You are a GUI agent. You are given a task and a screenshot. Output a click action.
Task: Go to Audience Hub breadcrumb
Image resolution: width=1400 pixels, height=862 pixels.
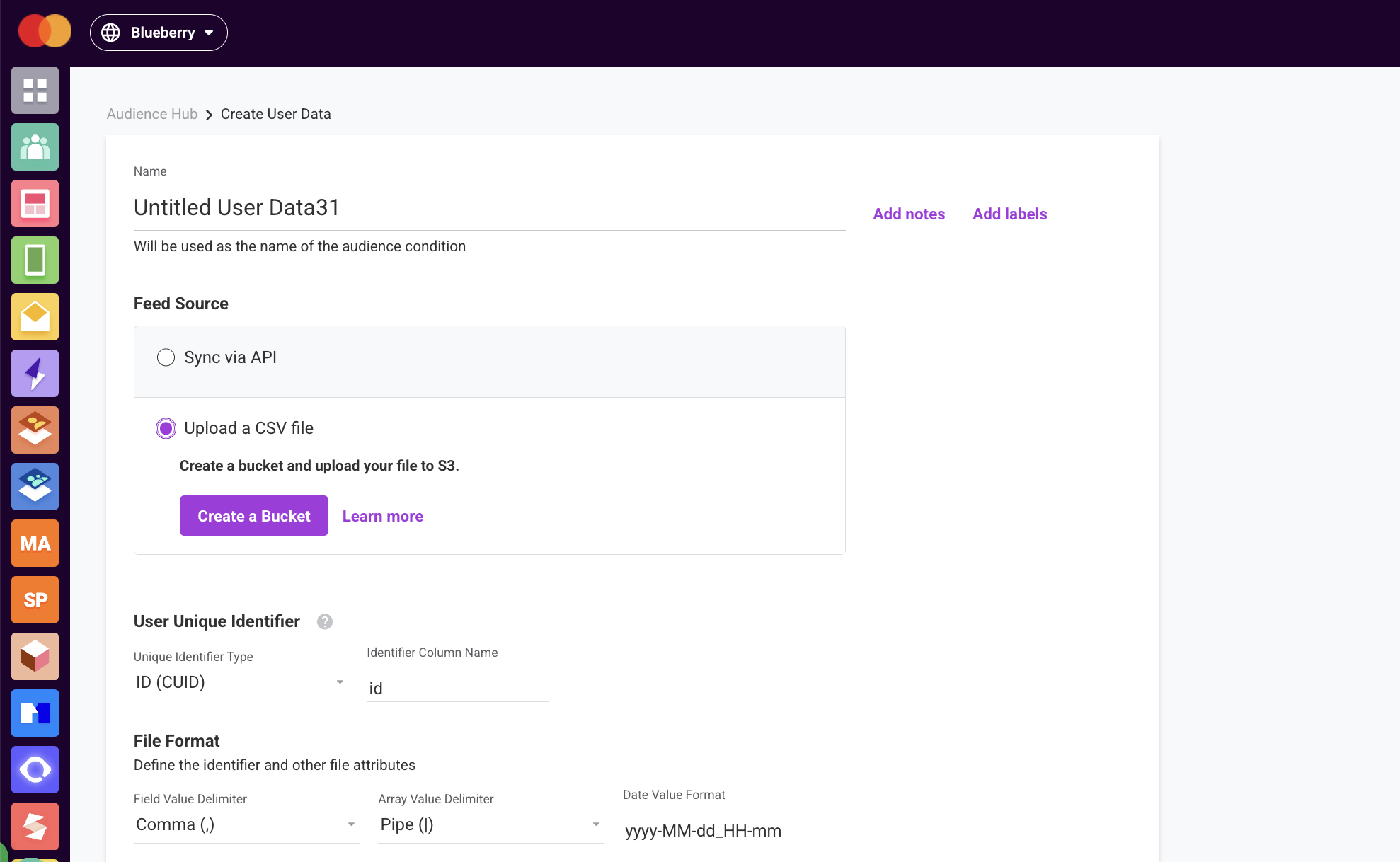[152, 114]
